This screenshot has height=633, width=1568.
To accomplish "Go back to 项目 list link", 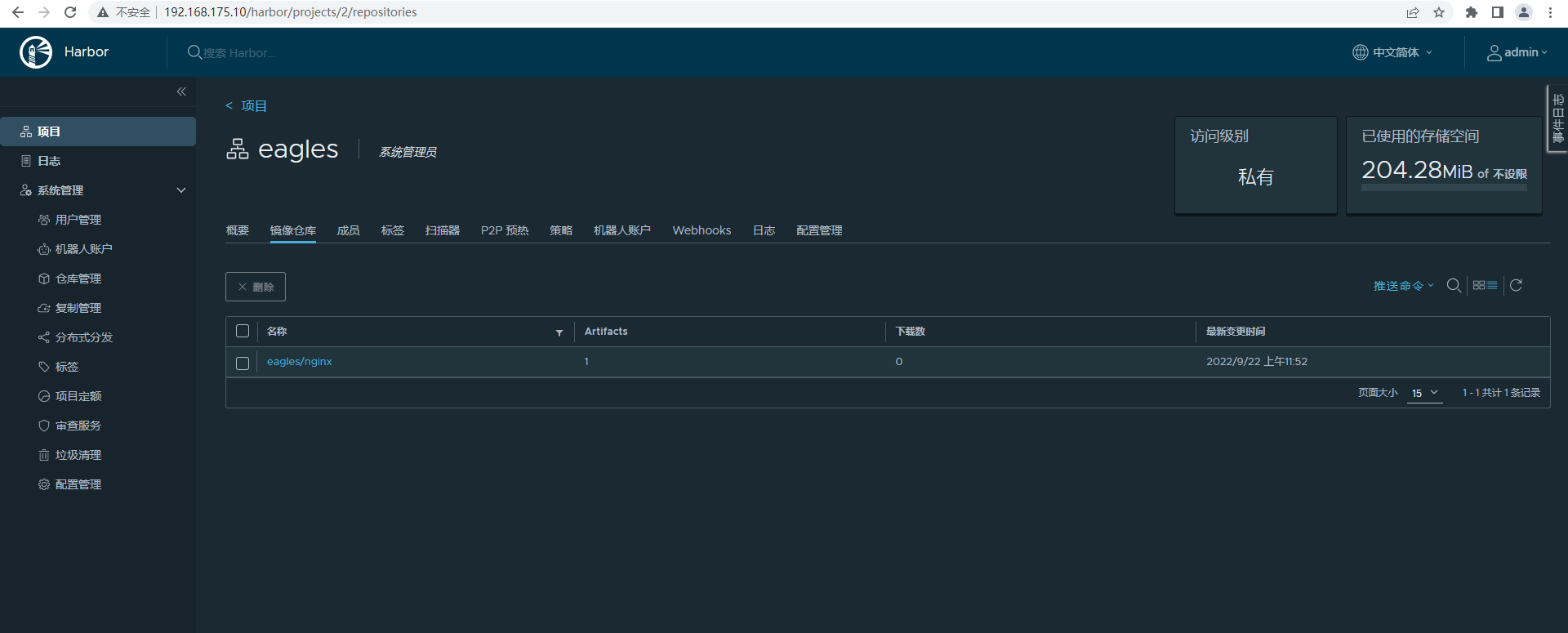I will point(247,106).
